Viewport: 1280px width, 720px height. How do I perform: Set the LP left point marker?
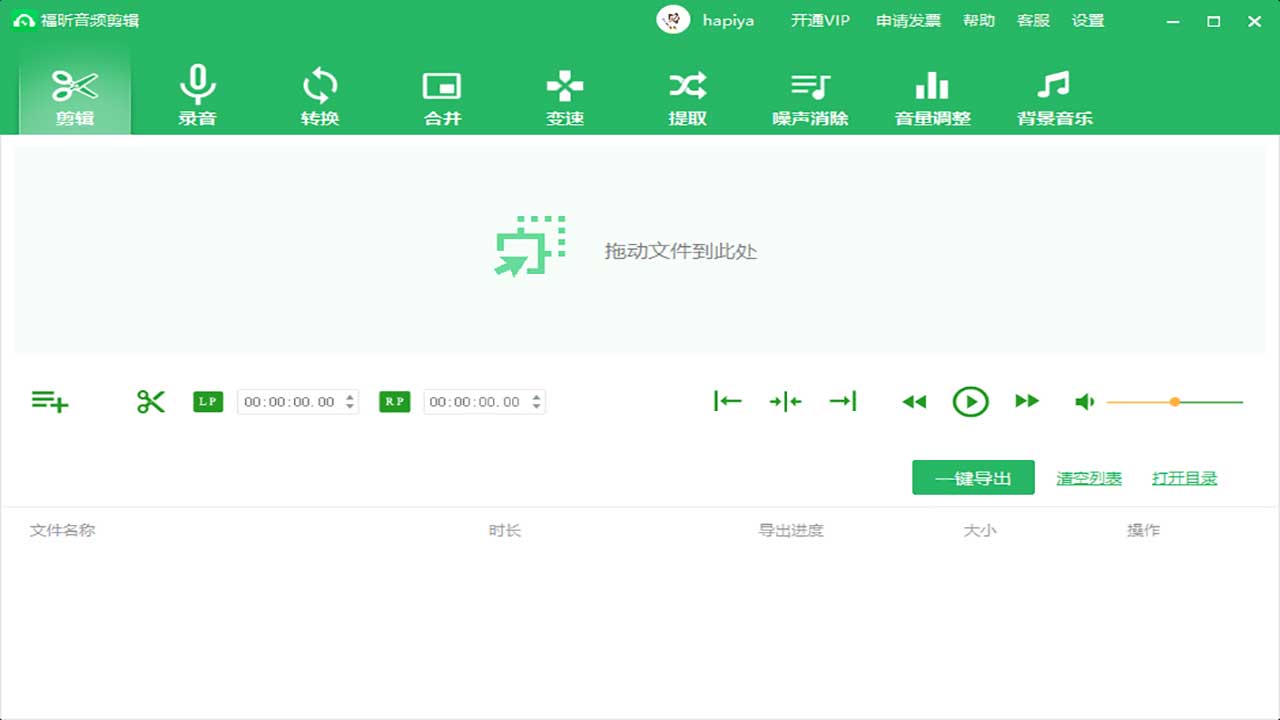[207, 401]
